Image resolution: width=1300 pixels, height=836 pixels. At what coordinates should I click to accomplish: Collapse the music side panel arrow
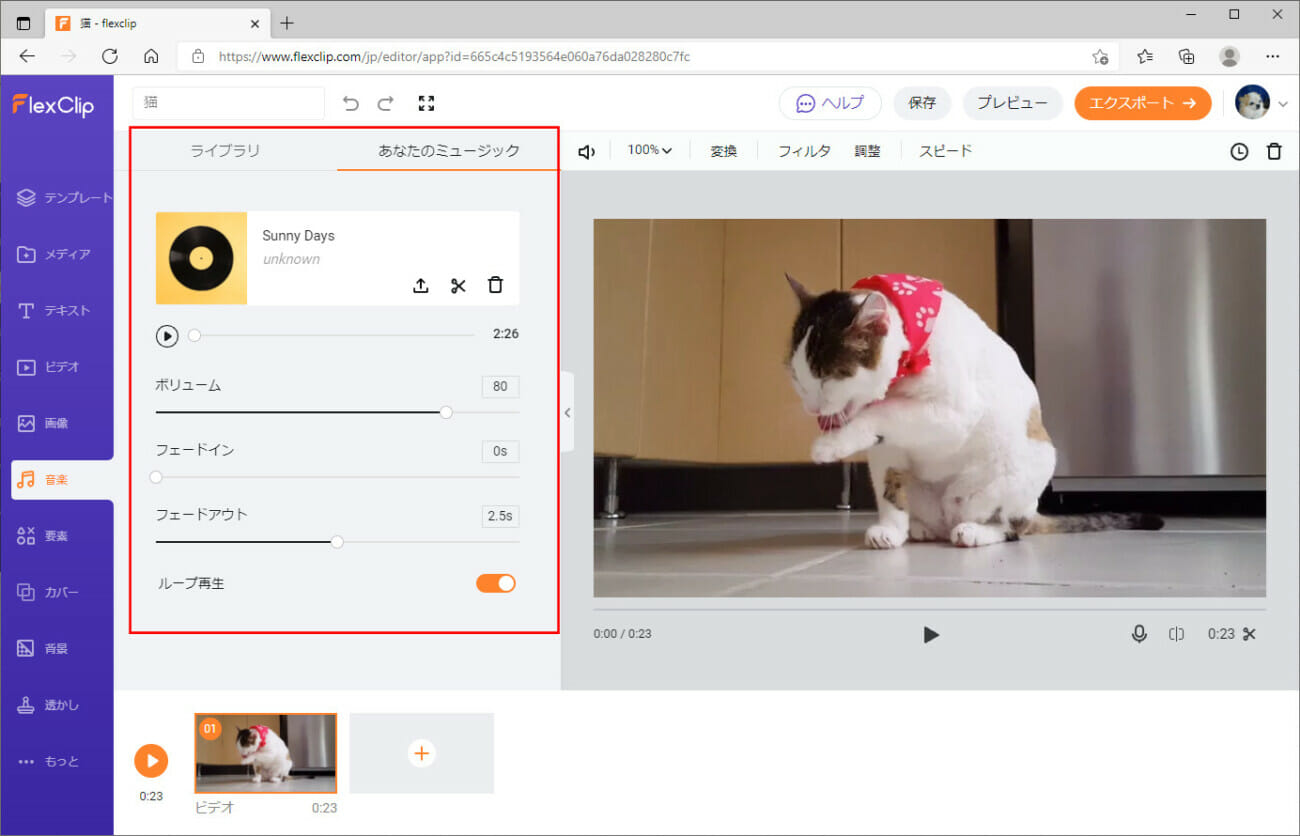[x=567, y=412]
